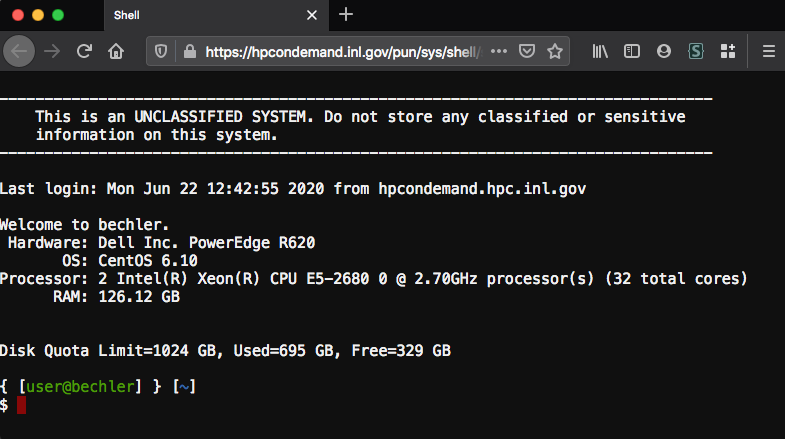Screen dimensions: 785x439
Task: Toggle the sidebar view
Action: 632,51
